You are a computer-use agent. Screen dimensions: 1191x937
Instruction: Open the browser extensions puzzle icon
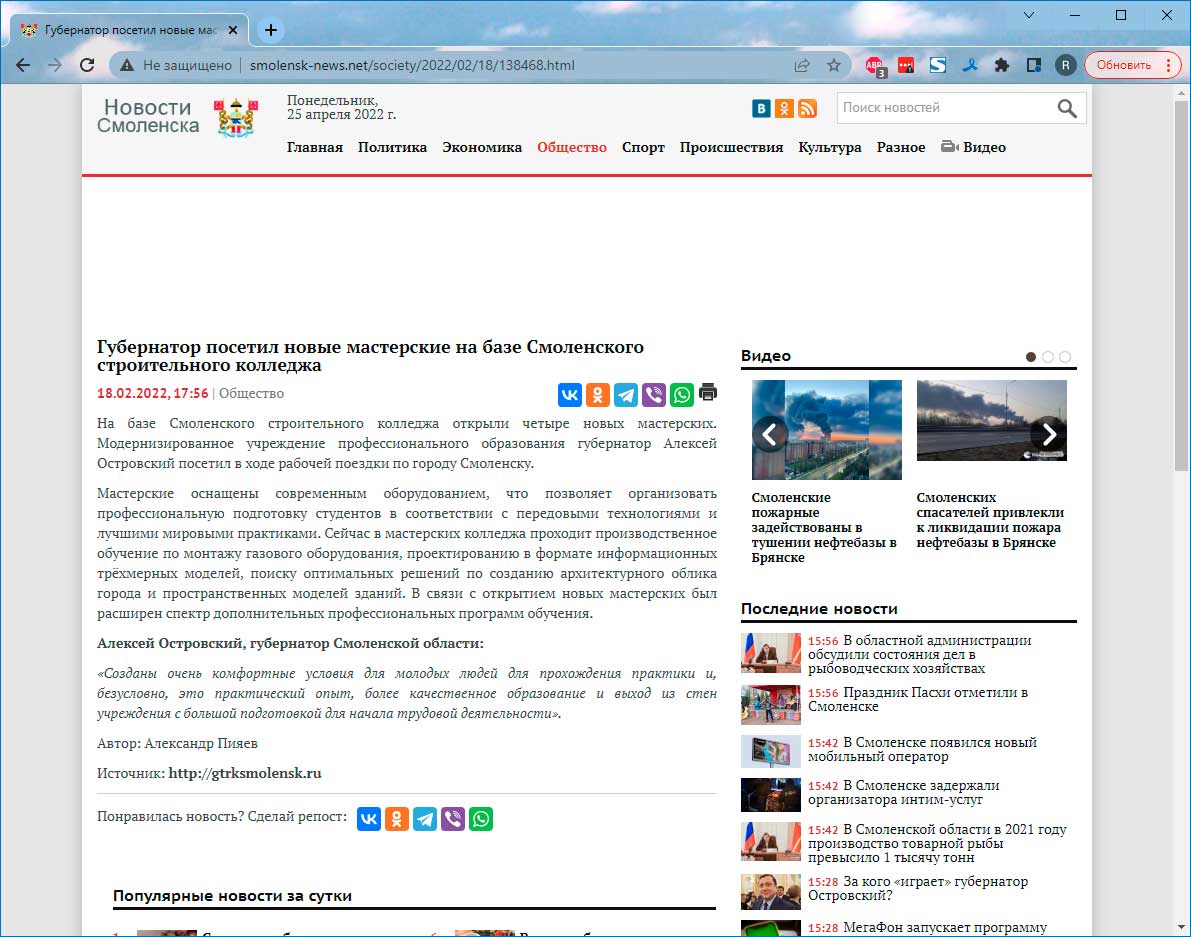click(1001, 65)
